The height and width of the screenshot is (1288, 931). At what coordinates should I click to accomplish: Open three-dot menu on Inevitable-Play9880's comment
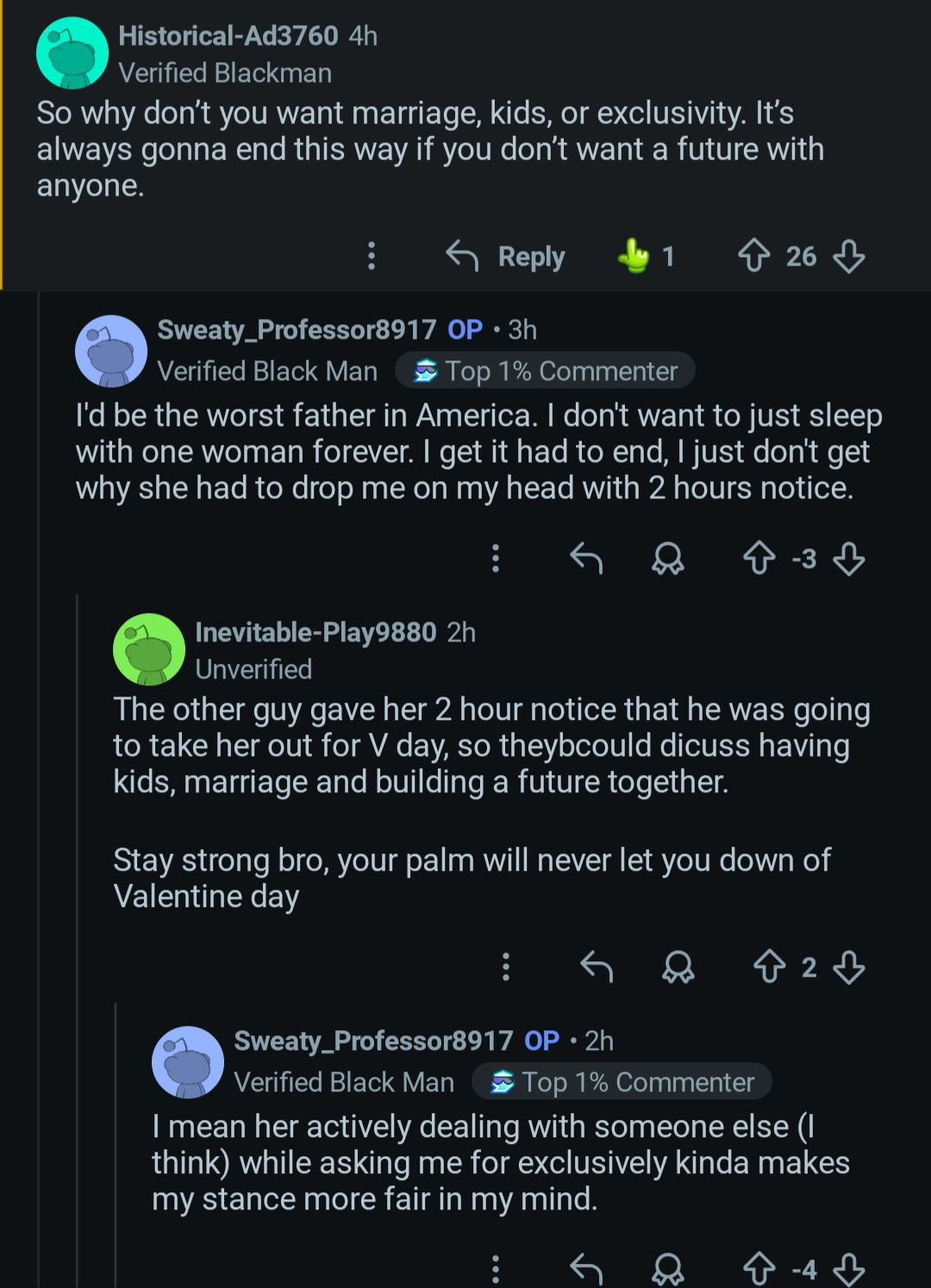tap(506, 967)
